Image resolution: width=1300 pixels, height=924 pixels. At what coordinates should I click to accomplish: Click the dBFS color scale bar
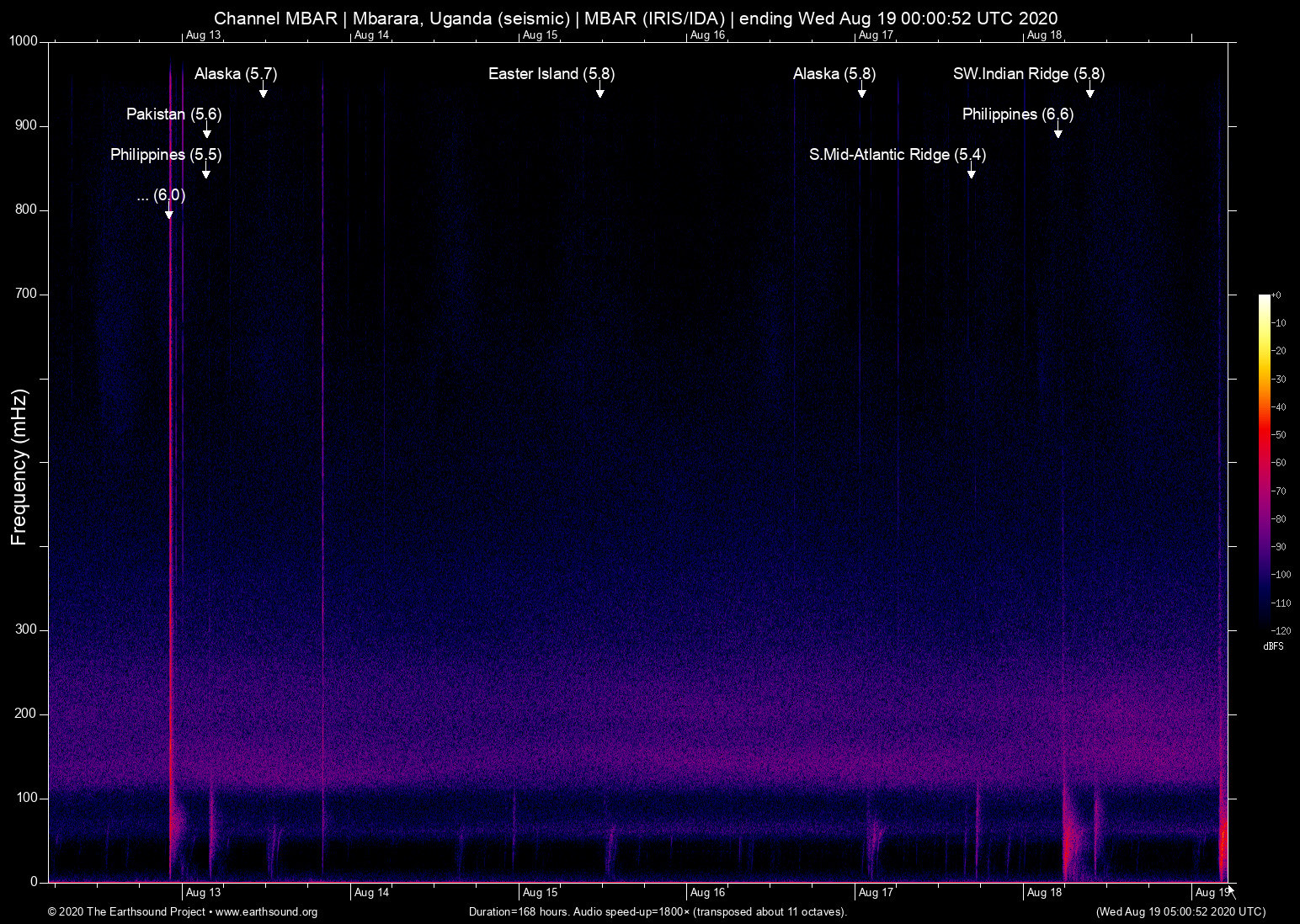coord(1264,461)
